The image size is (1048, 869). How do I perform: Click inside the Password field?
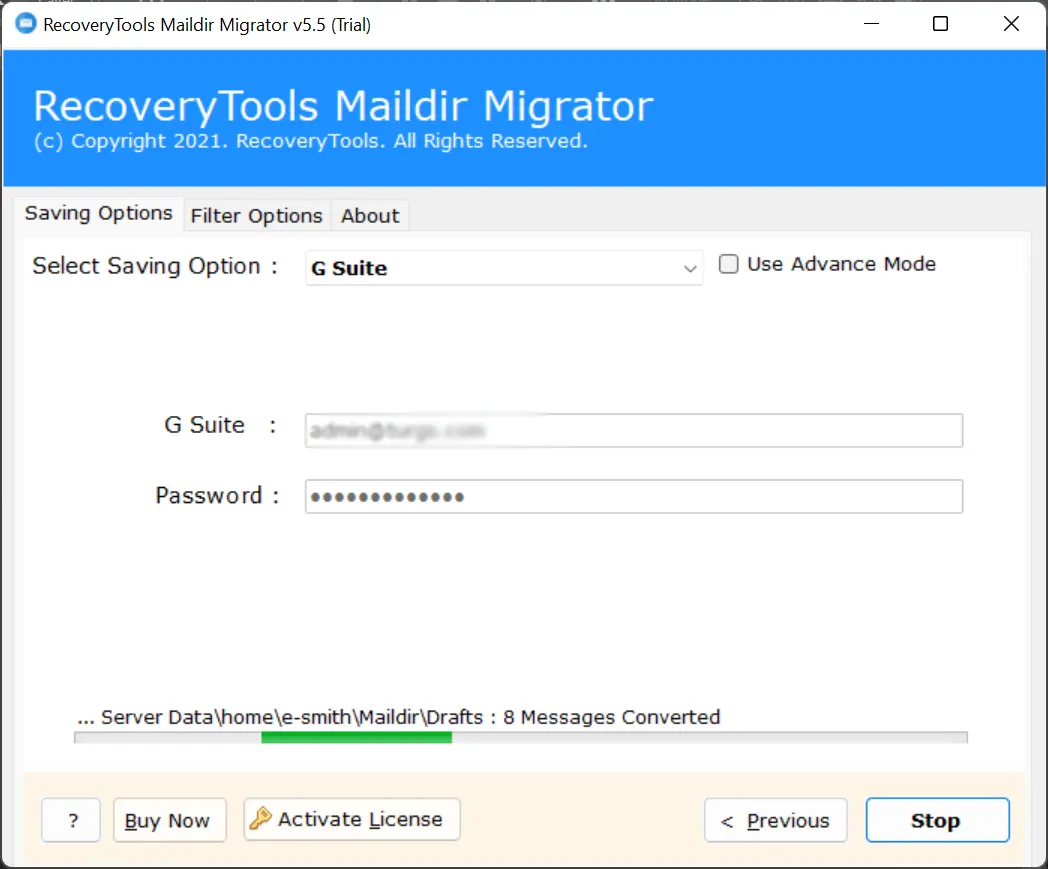(633, 497)
